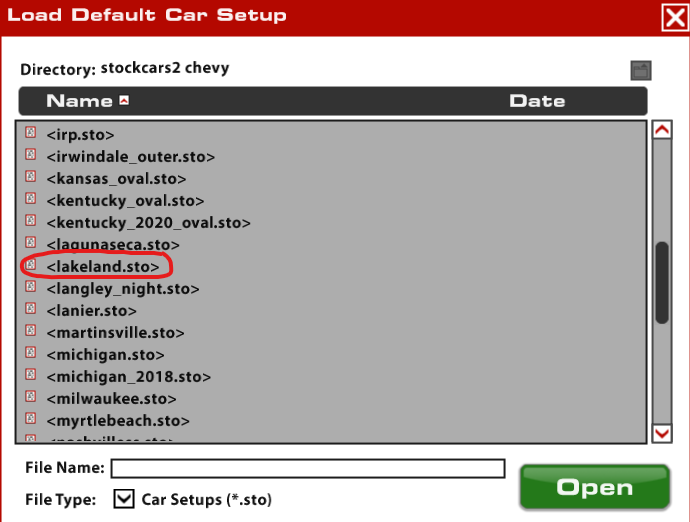Click the file icon beside myrtlebeach.sto
The height and width of the screenshot is (522, 690).
coord(30,420)
